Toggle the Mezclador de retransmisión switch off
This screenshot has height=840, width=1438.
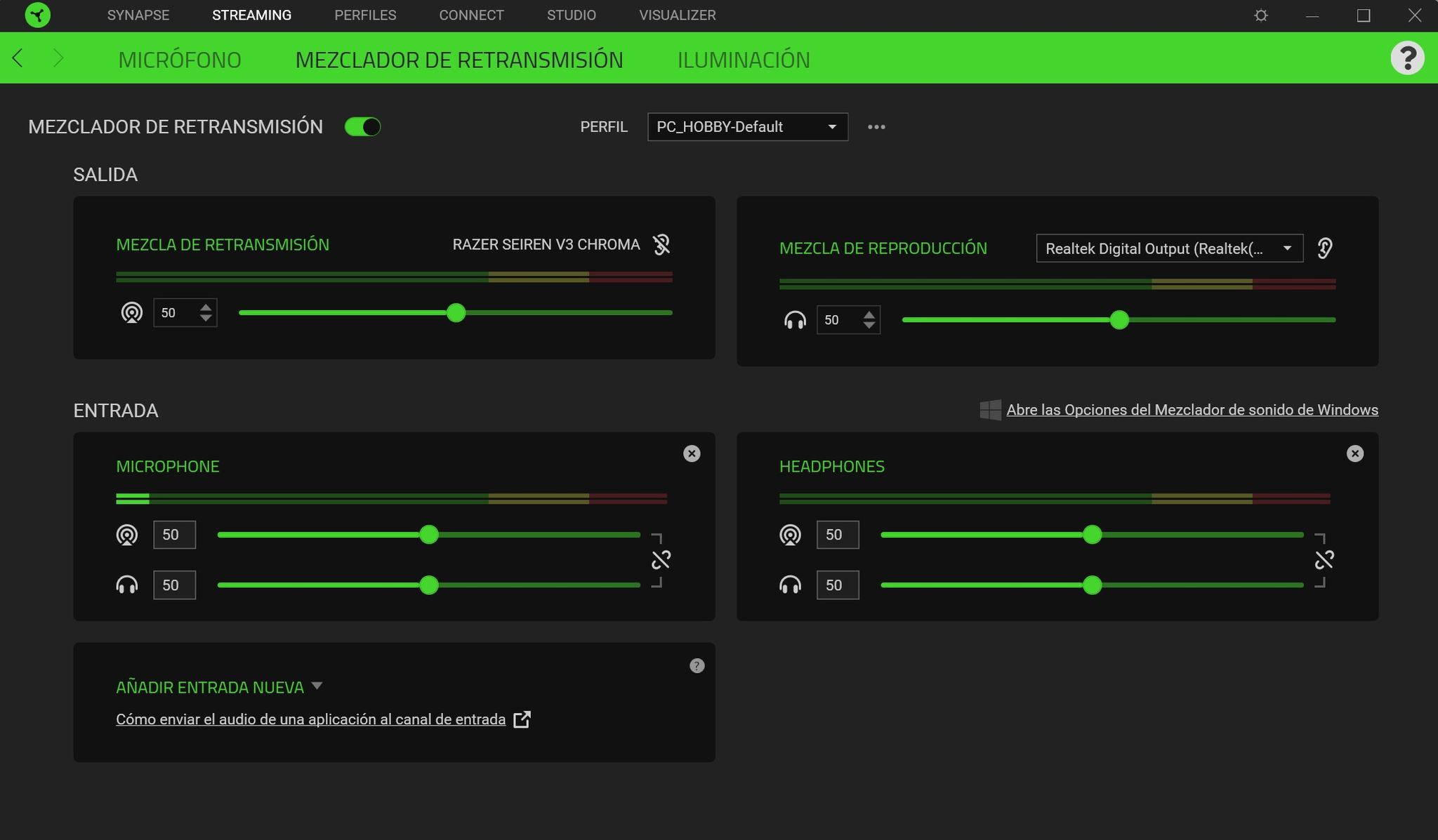(x=362, y=127)
